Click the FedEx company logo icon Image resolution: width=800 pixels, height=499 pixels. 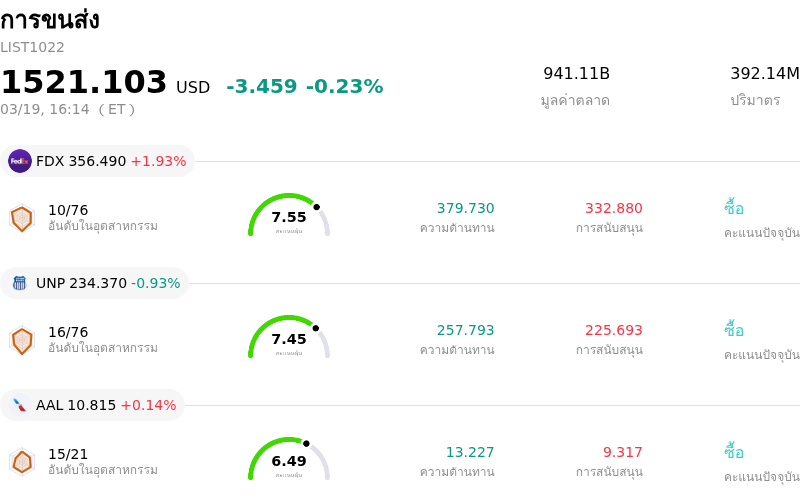pos(20,161)
